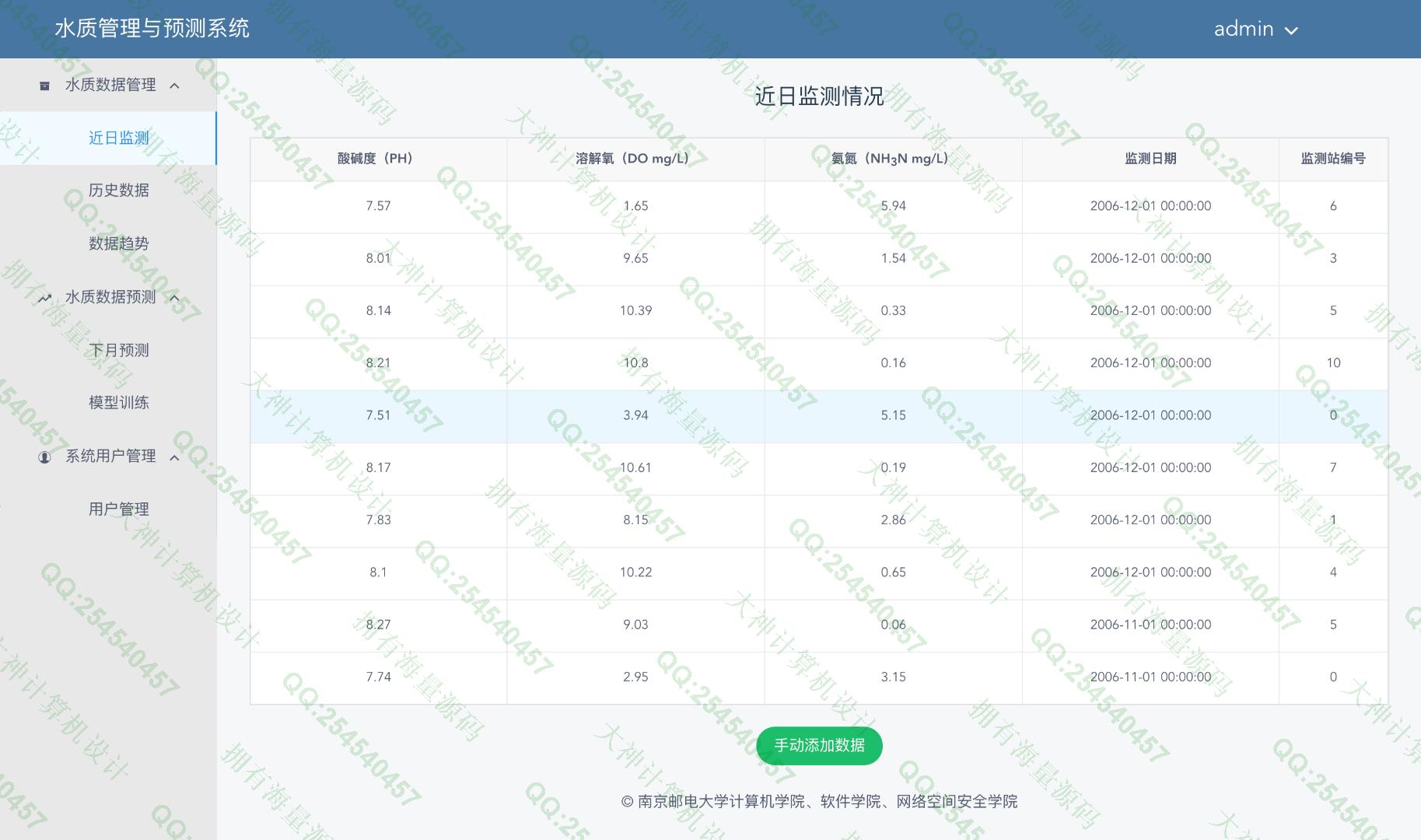Viewport: 1421px width, 840px height.
Task: Click the 监测日期 column header
Action: click(1150, 159)
